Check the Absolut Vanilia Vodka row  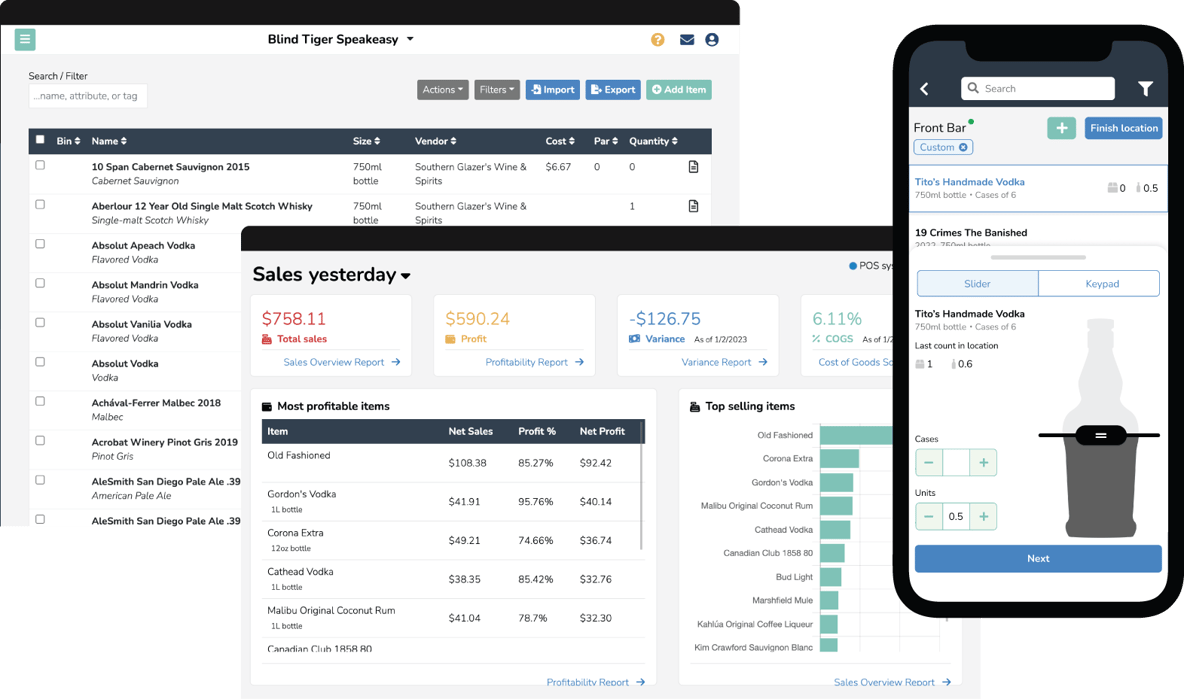point(40,322)
